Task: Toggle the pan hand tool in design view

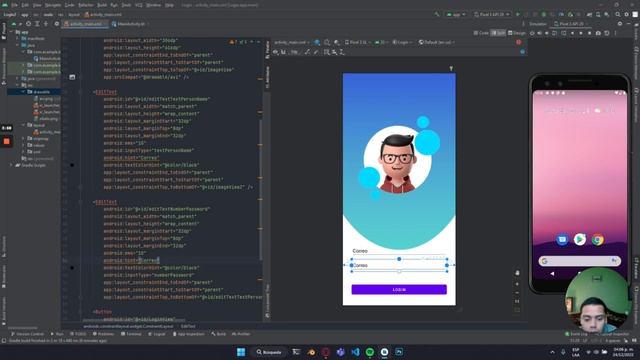Action: coord(517,273)
